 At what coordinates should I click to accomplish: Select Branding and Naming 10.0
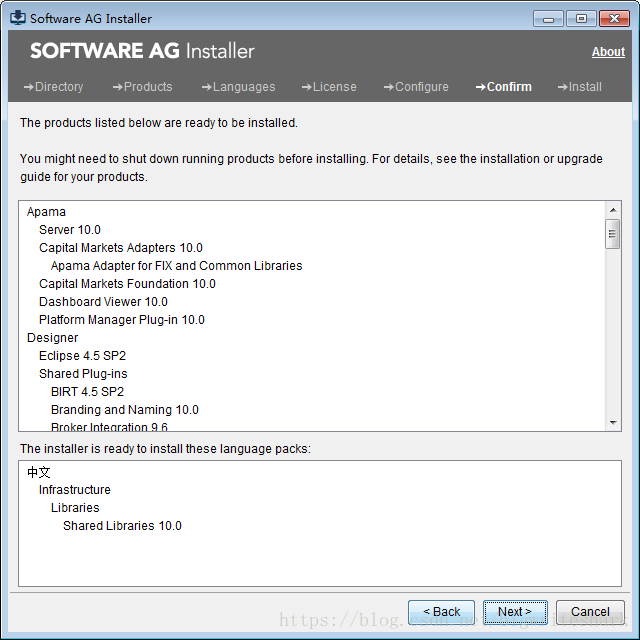125,409
